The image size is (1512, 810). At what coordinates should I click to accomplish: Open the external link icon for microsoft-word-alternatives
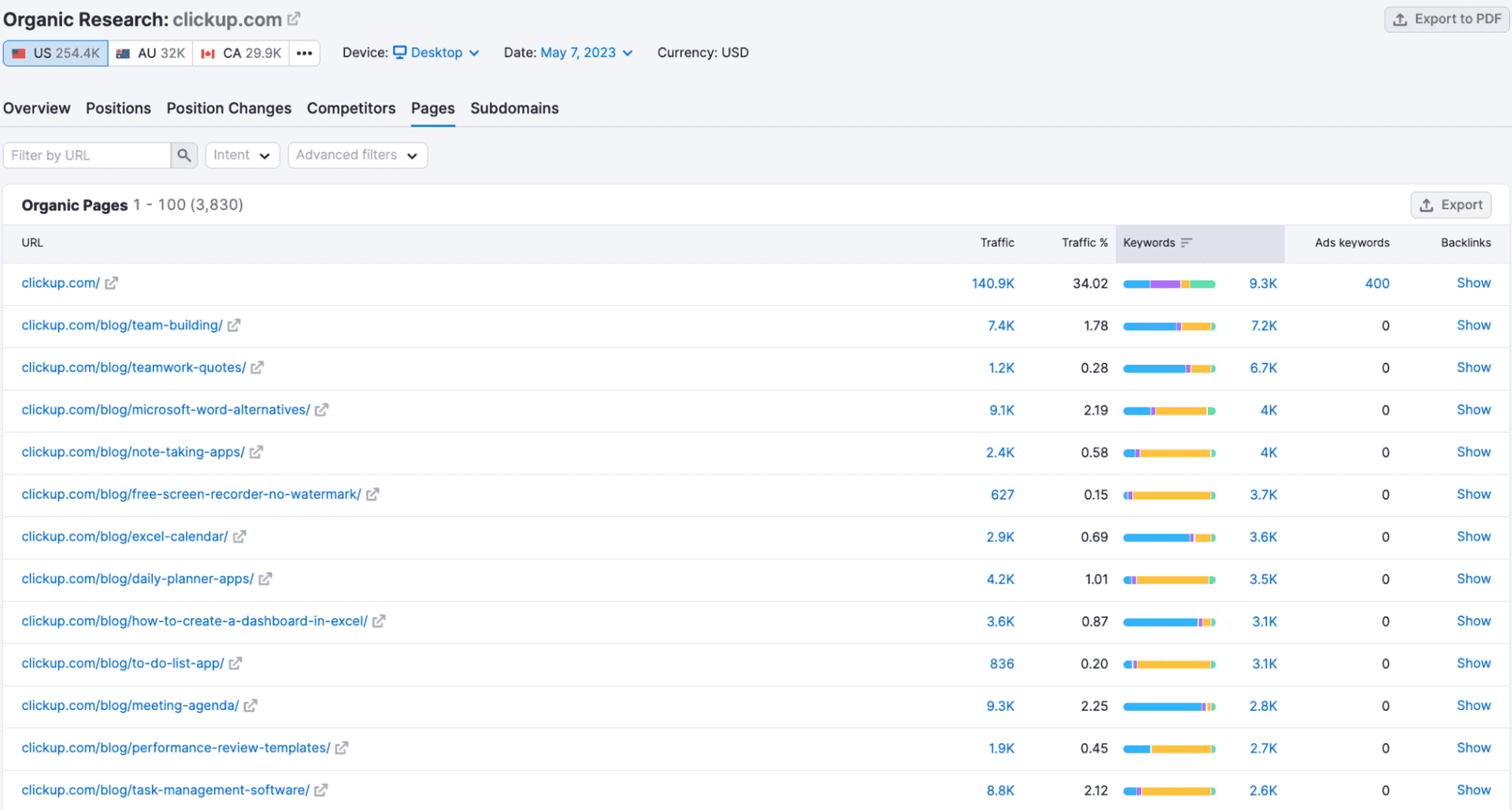point(321,410)
